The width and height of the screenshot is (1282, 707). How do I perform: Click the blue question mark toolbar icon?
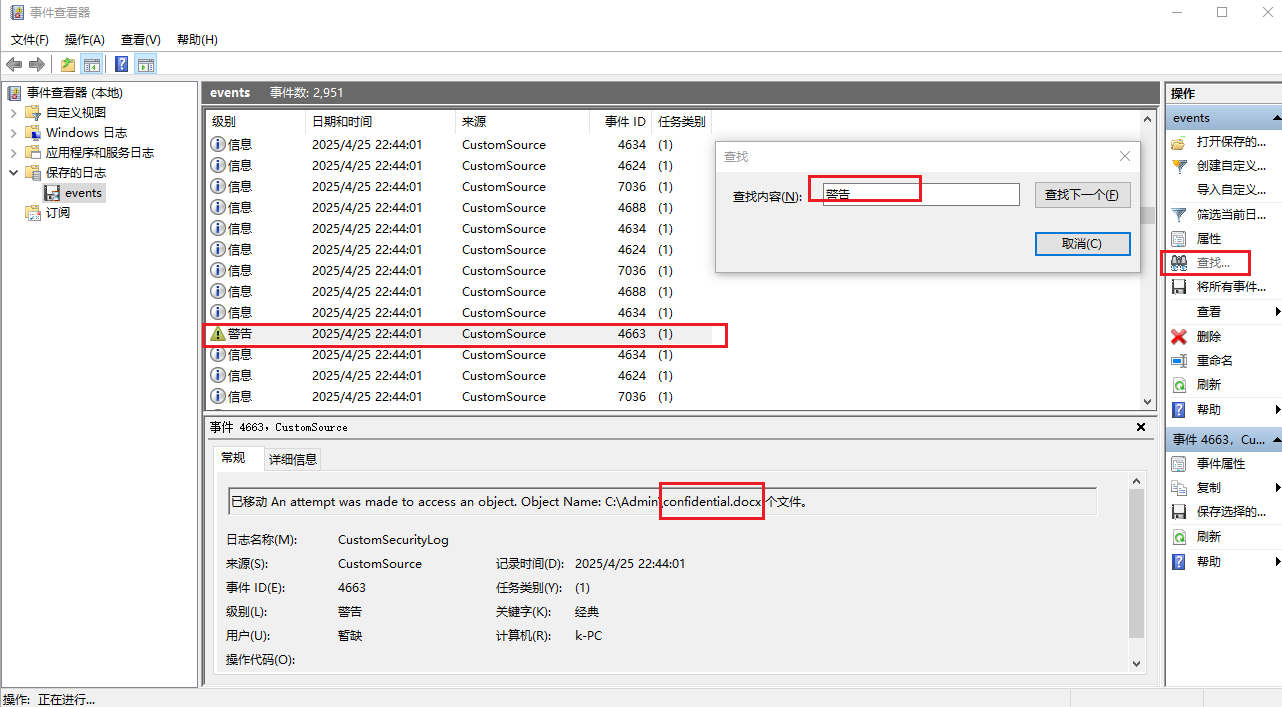coord(121,65)
